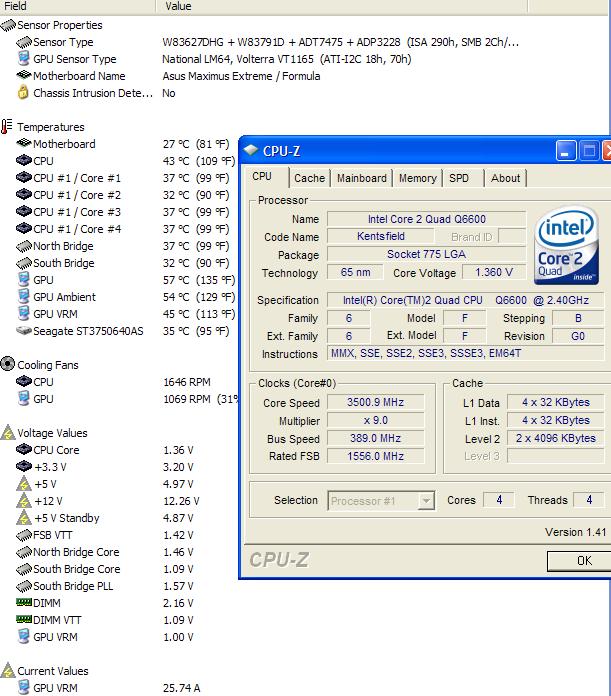
Task: Click the 1.360 V core voltage field
Action: click(x=494, y=272)
